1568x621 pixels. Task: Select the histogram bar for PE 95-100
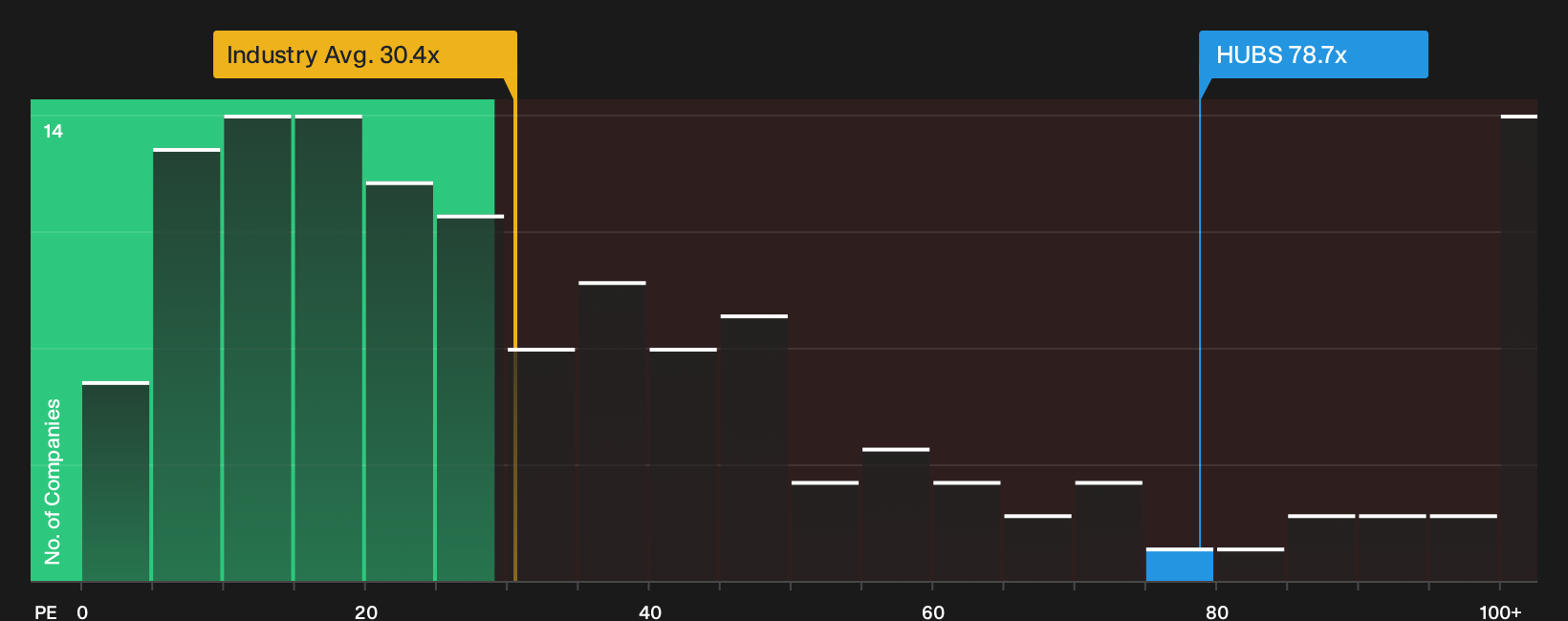tap(1464, 547)
